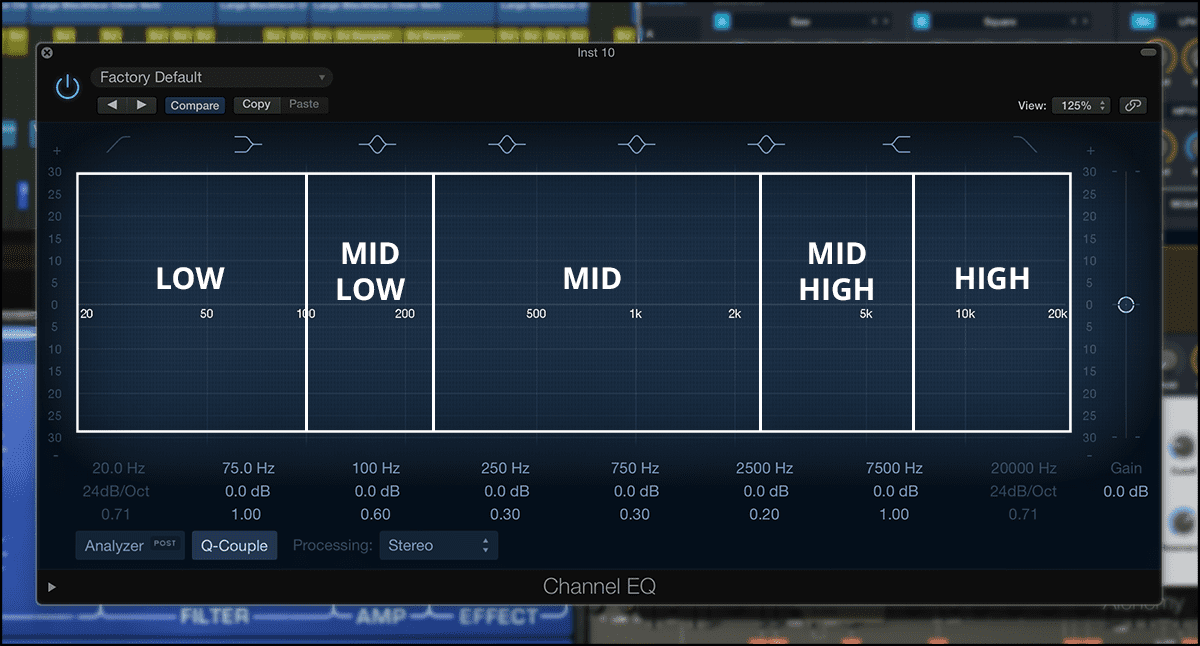Screen dimensions: 1200x646
Task: Click the 2500 Hz frequency value field
Action: [765, 467]
